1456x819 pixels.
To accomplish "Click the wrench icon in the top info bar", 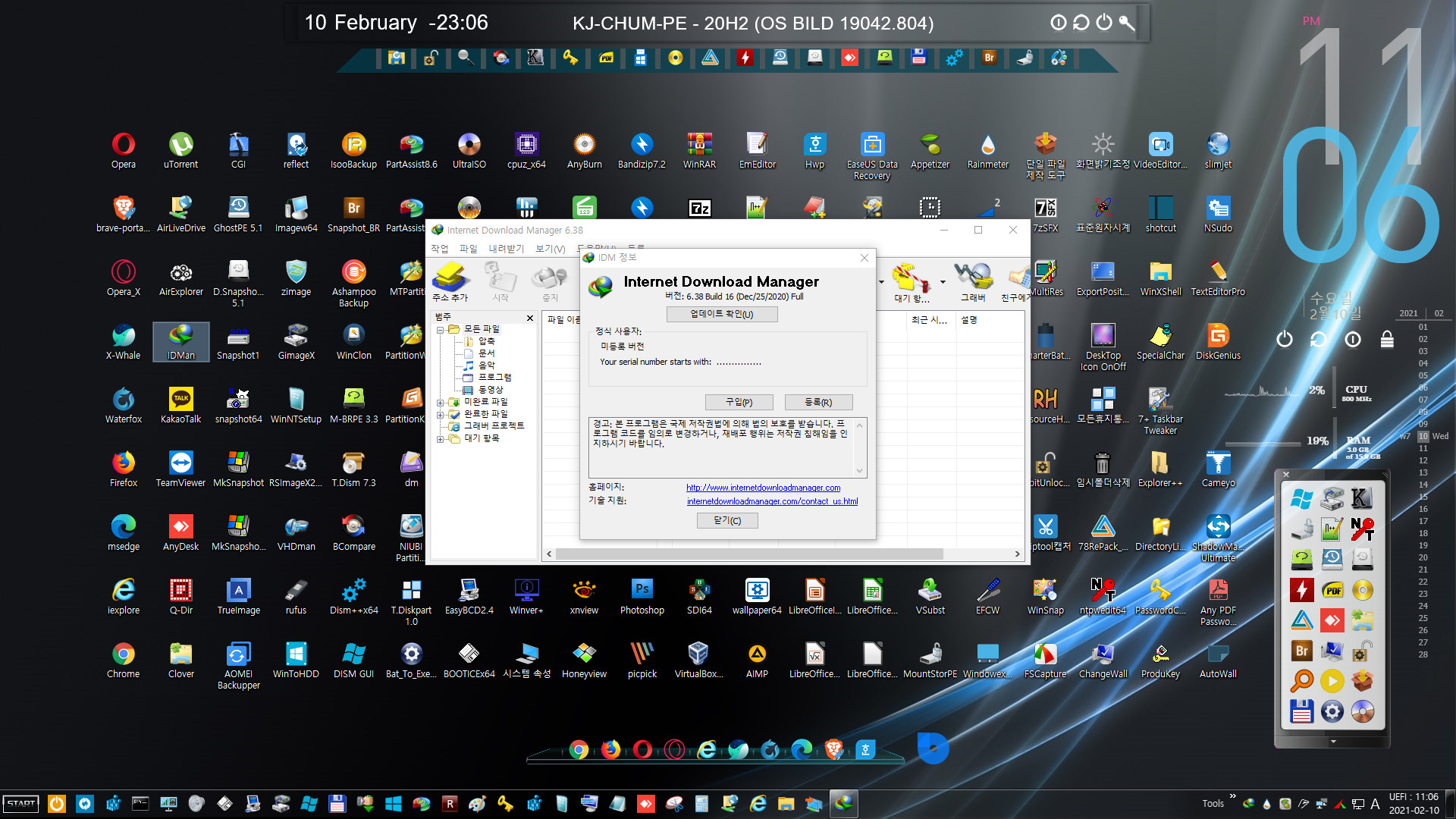I will click(x=1127, y=23).
